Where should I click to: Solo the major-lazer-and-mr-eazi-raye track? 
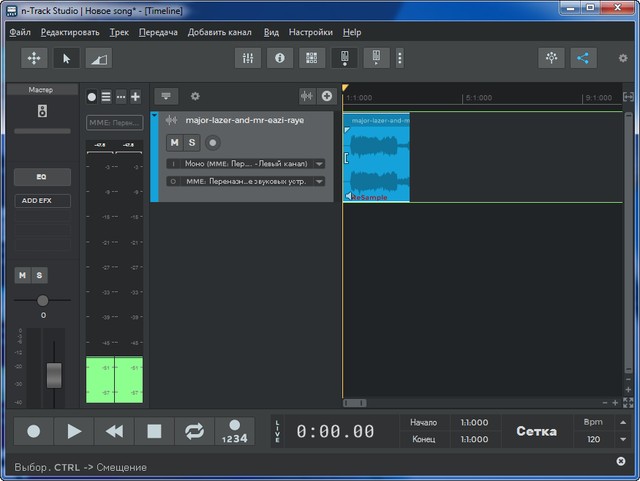[192, 142]
